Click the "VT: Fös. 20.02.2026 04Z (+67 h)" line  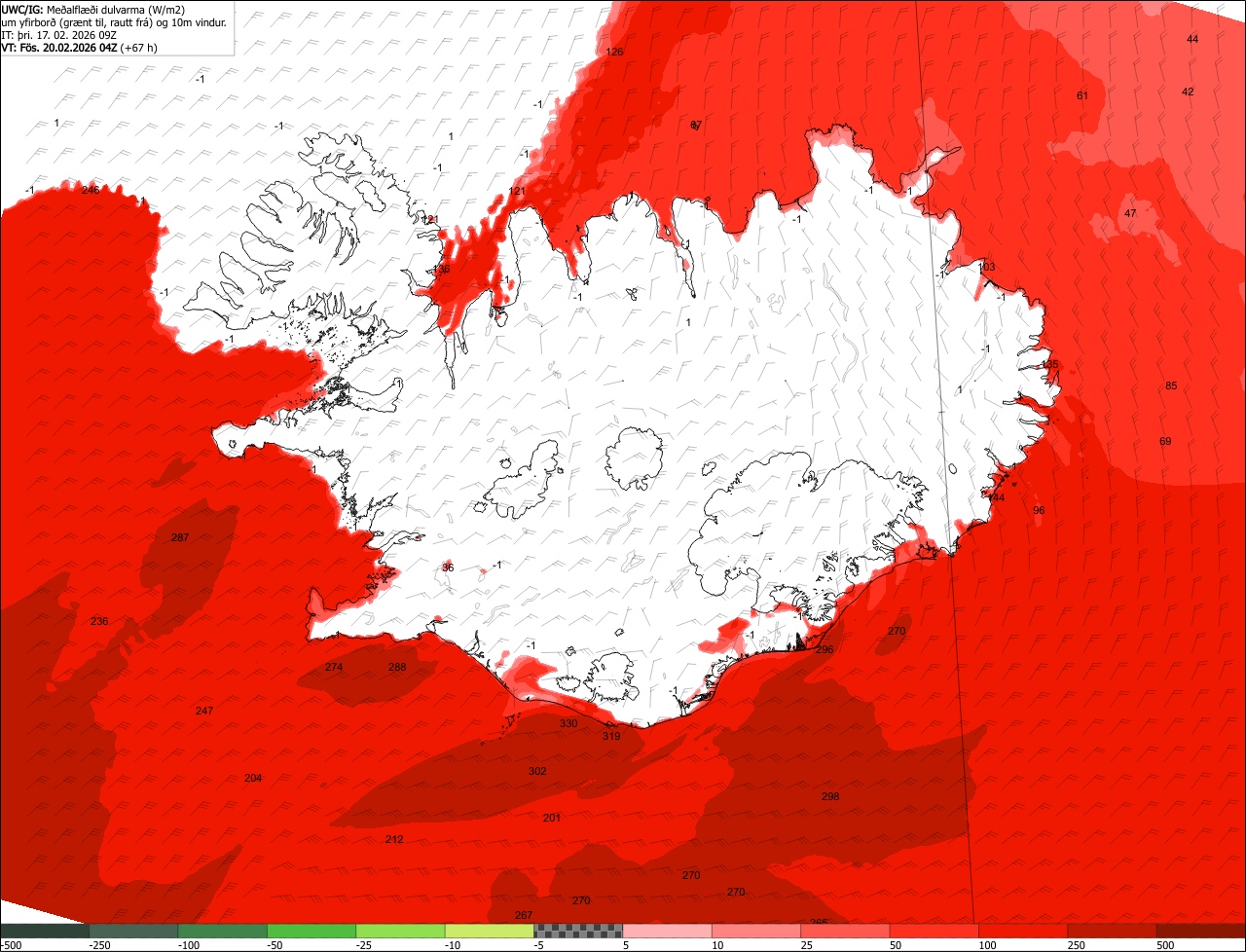pyautogui.click(x=79, y=47)
